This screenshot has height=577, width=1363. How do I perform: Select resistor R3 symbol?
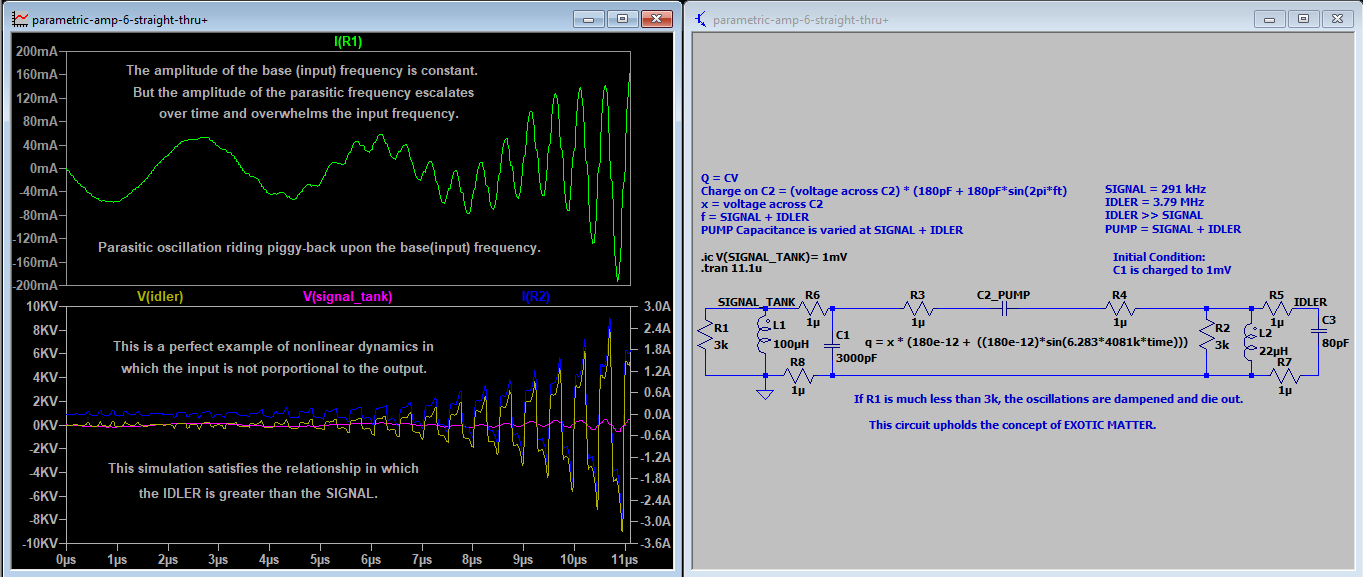click(918, 309)
